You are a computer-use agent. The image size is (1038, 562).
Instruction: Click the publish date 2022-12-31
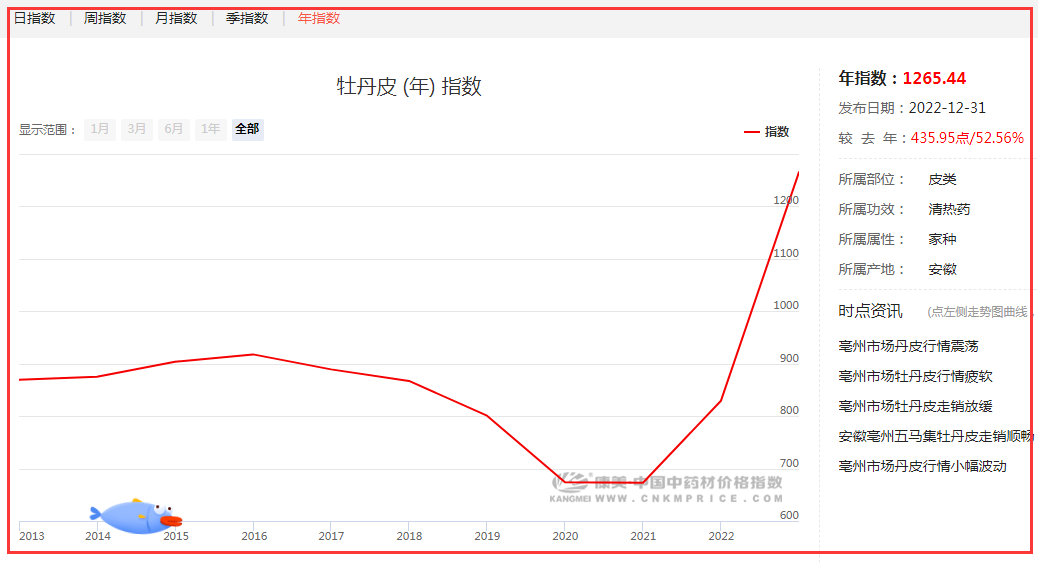point(947,108)
